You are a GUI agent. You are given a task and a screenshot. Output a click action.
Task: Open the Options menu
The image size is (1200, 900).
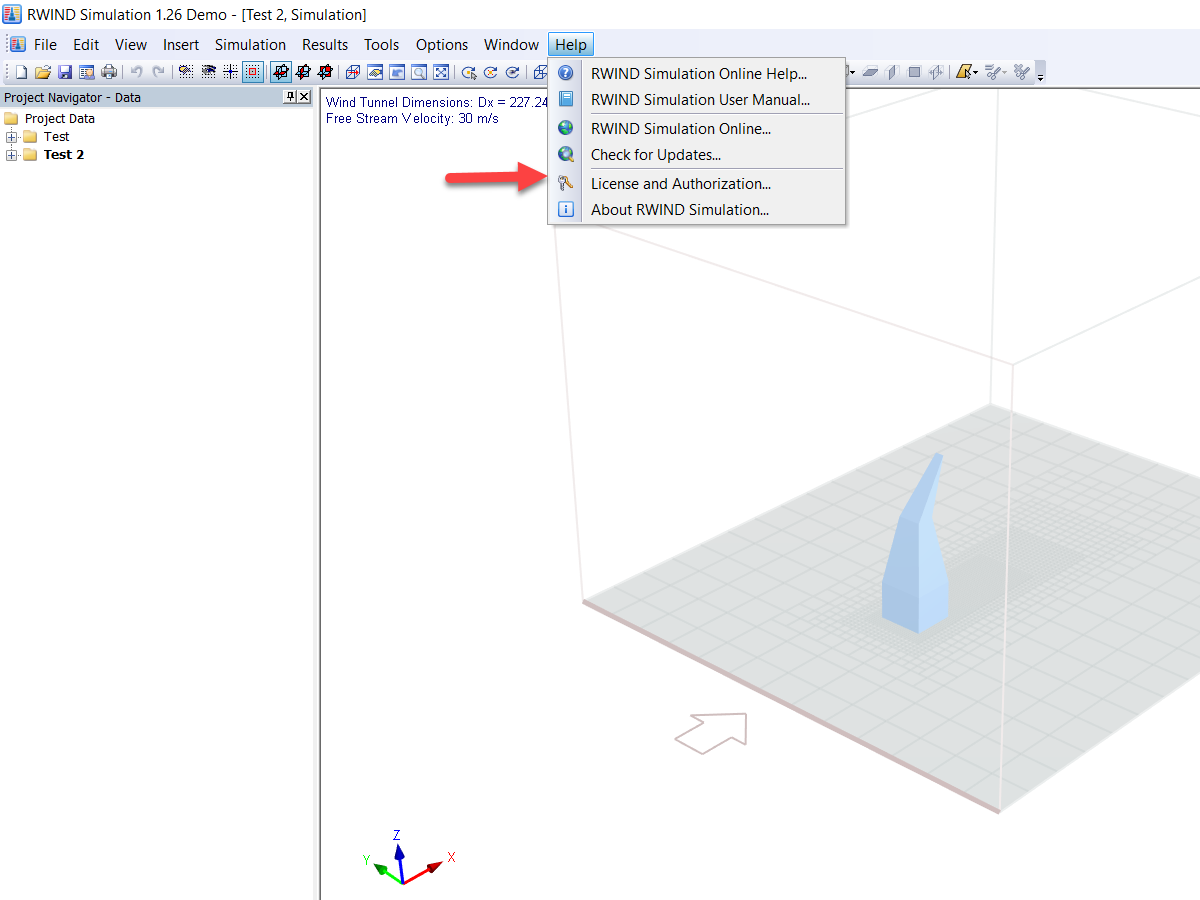442,44
